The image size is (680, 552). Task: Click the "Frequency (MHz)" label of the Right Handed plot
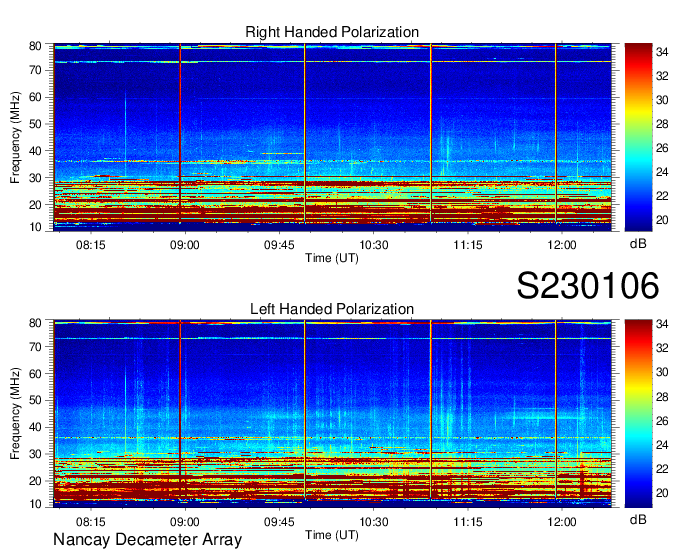(15, 137)
